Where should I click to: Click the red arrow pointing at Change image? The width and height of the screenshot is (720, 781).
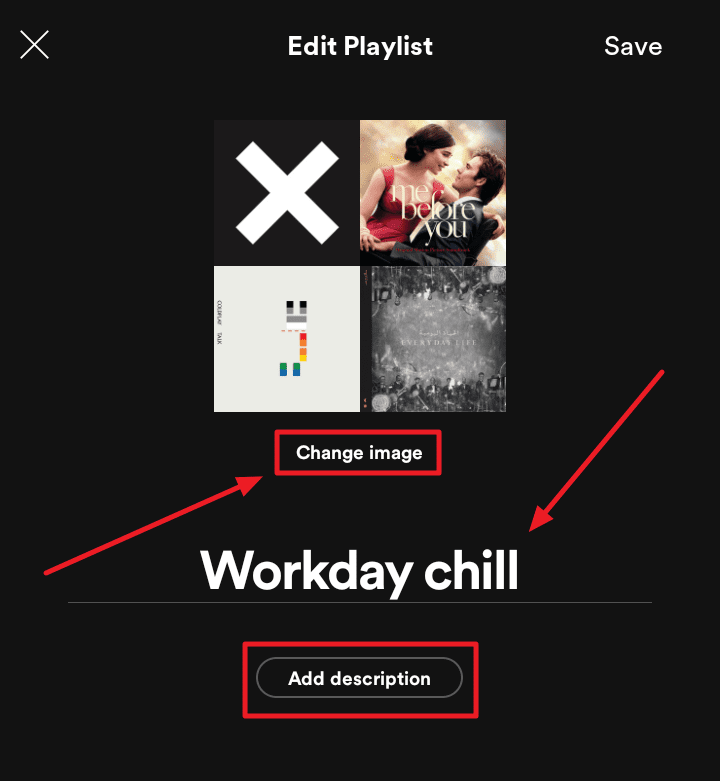153,525
